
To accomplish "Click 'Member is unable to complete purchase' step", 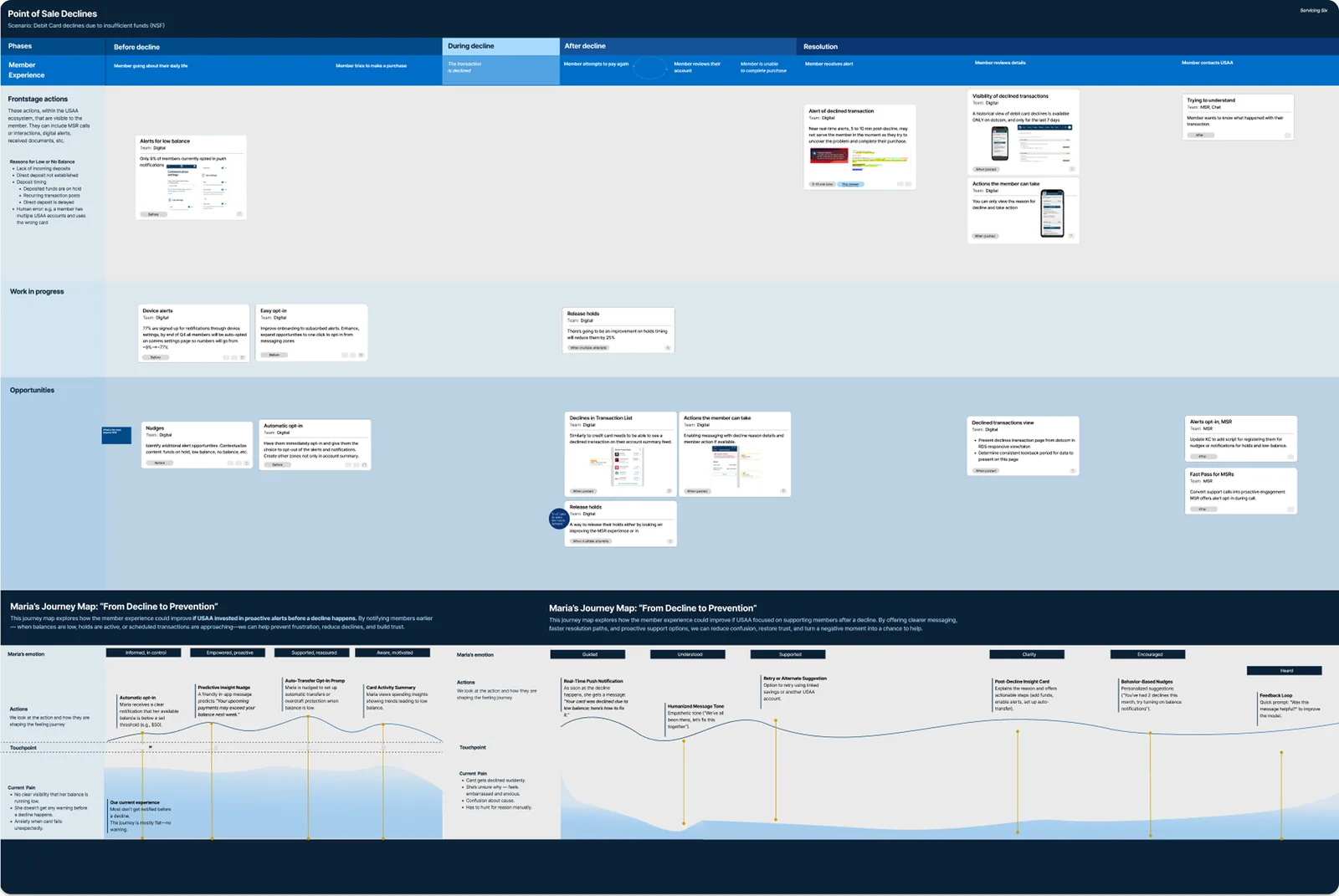I will 763,67.
